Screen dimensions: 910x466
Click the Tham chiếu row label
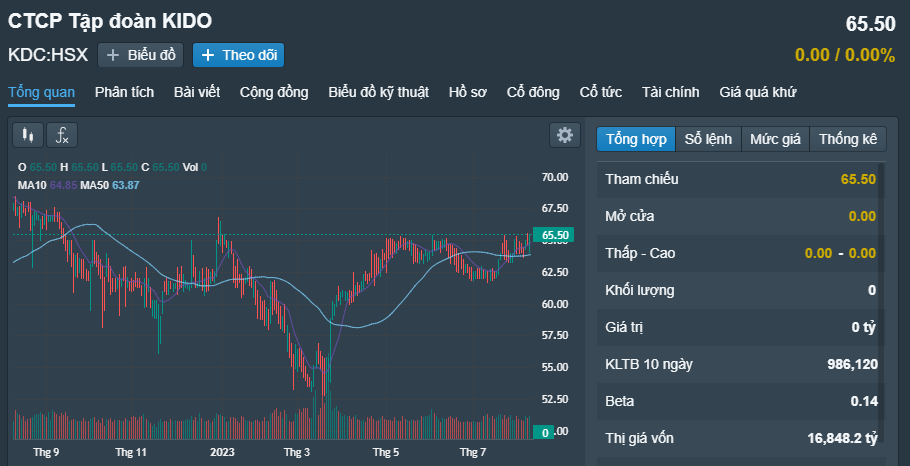click(641, 179)
